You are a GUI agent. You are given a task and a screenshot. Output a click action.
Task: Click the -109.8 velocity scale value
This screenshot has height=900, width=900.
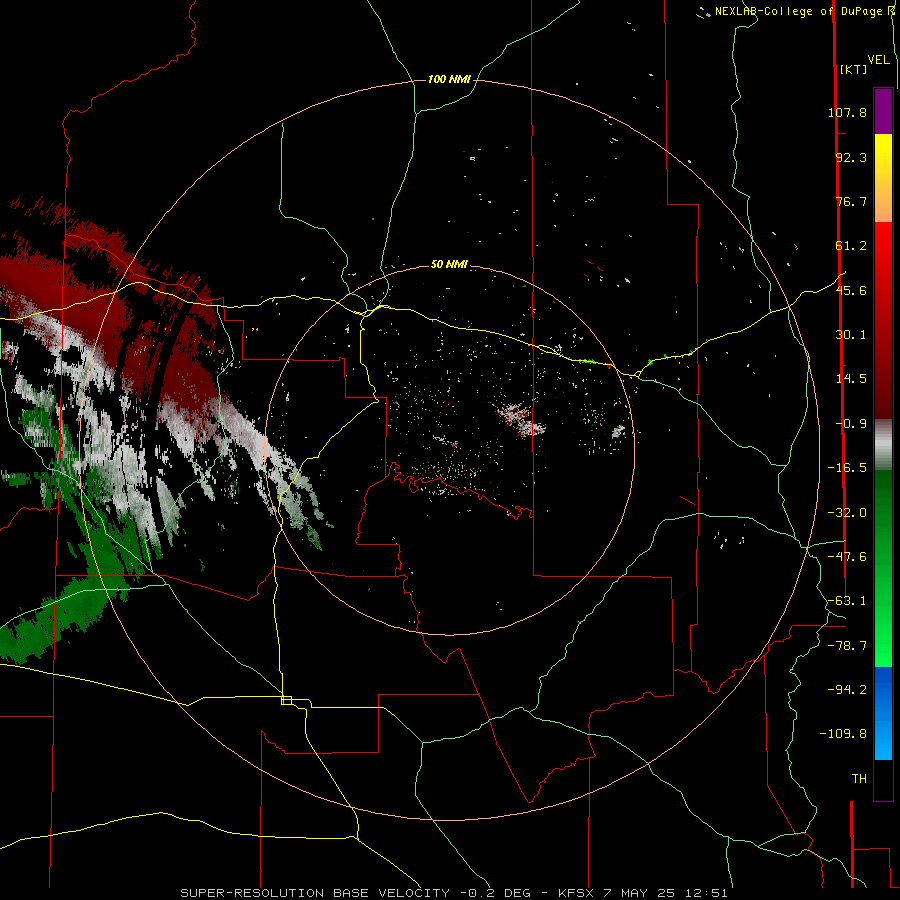[843, 734]
